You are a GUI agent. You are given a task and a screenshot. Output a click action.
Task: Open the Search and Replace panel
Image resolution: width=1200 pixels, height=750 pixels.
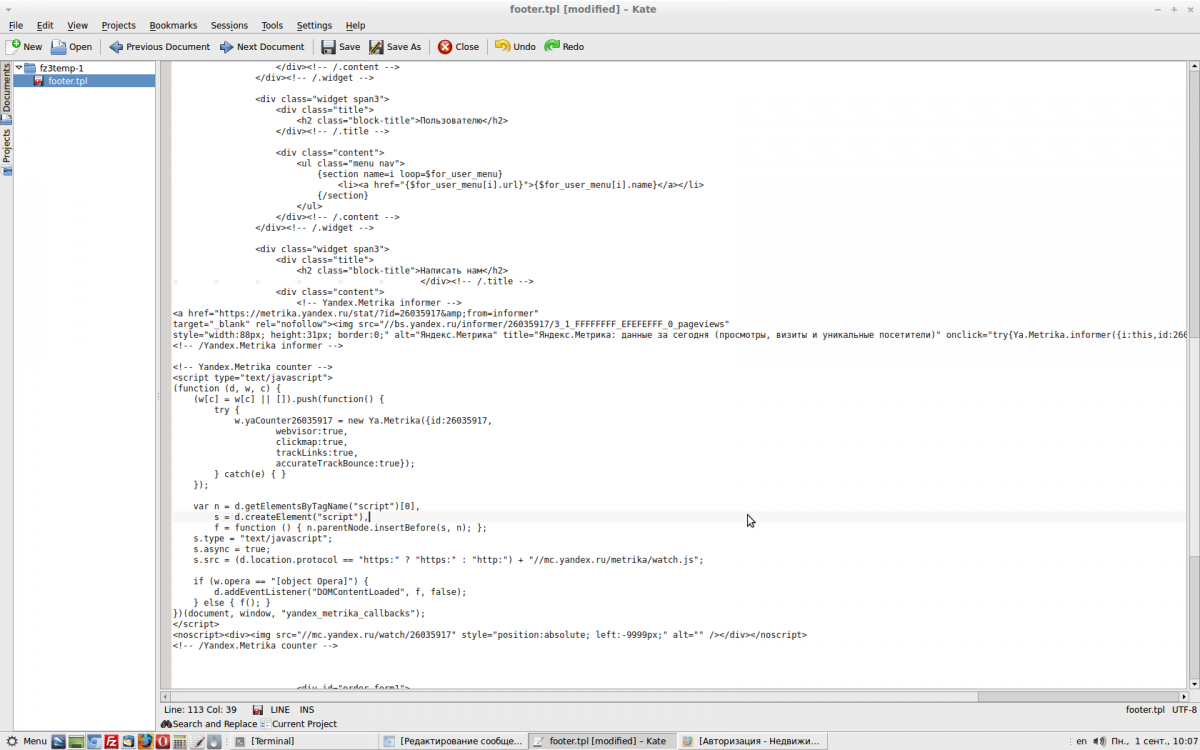tap(209, 724)
